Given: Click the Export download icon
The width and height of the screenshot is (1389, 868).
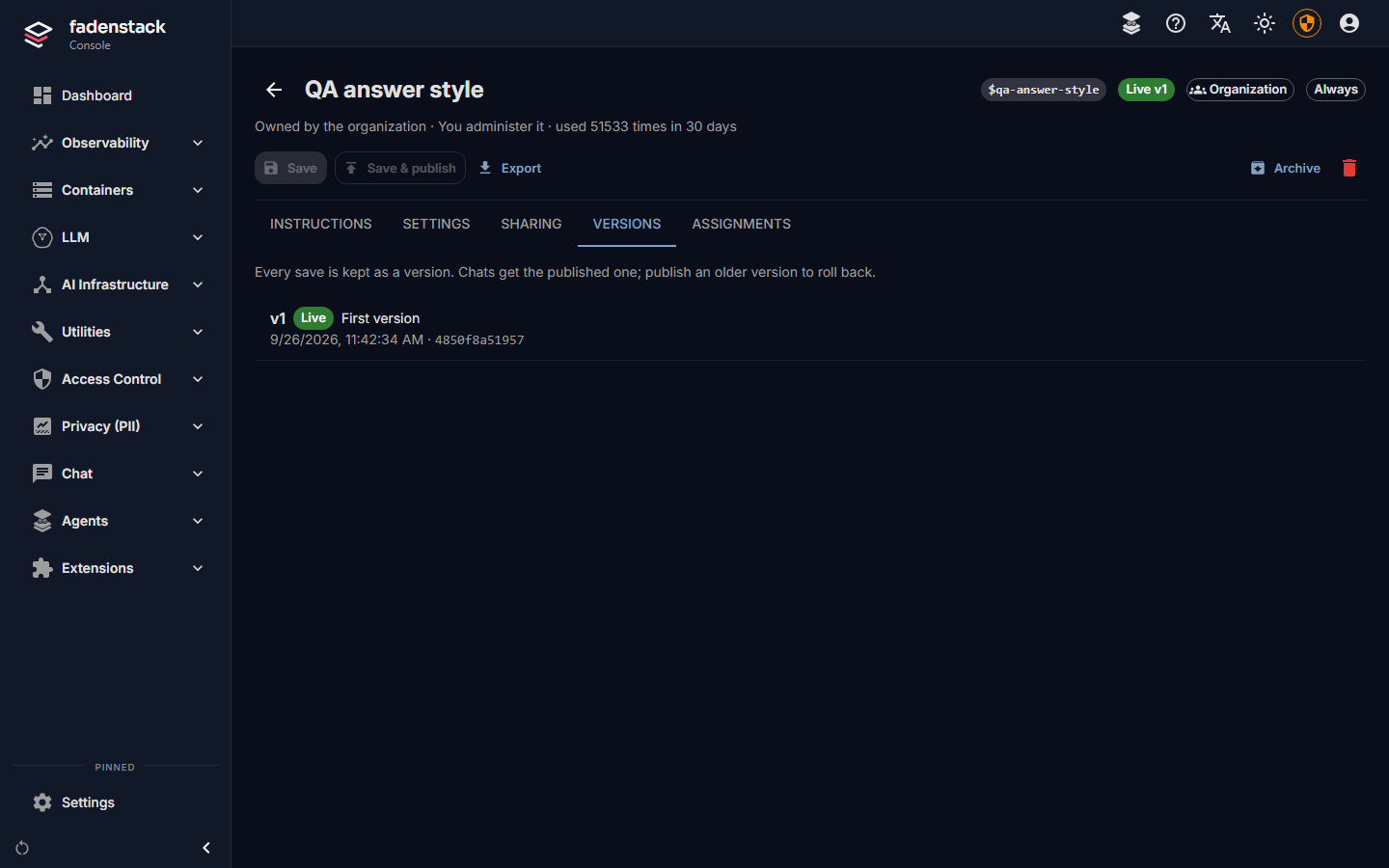Looking at the screenshot, I should 485,168.
